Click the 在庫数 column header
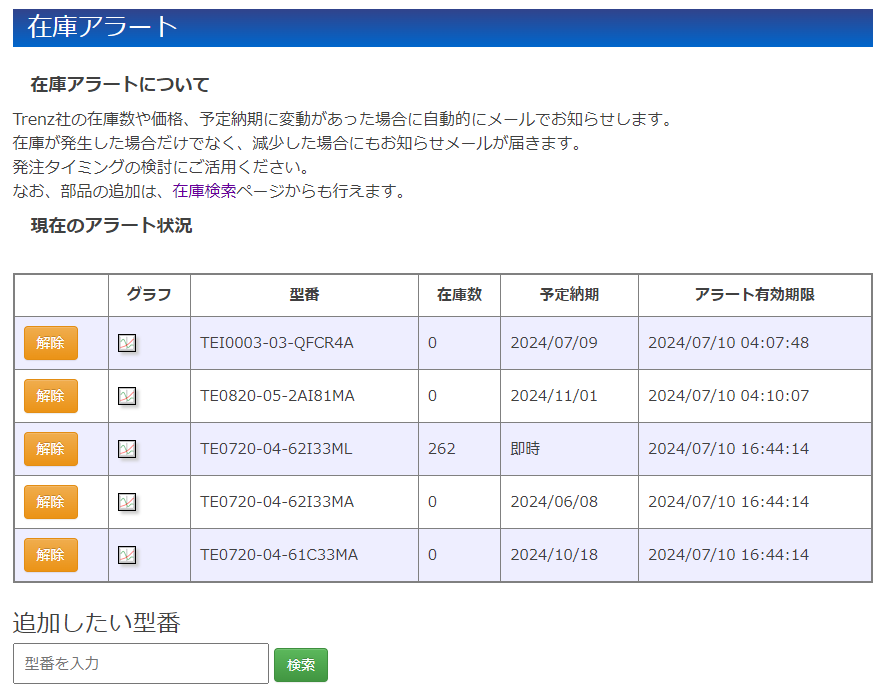Image resolution: width=893 pixels, height=698 pixels. pos(459,295)
